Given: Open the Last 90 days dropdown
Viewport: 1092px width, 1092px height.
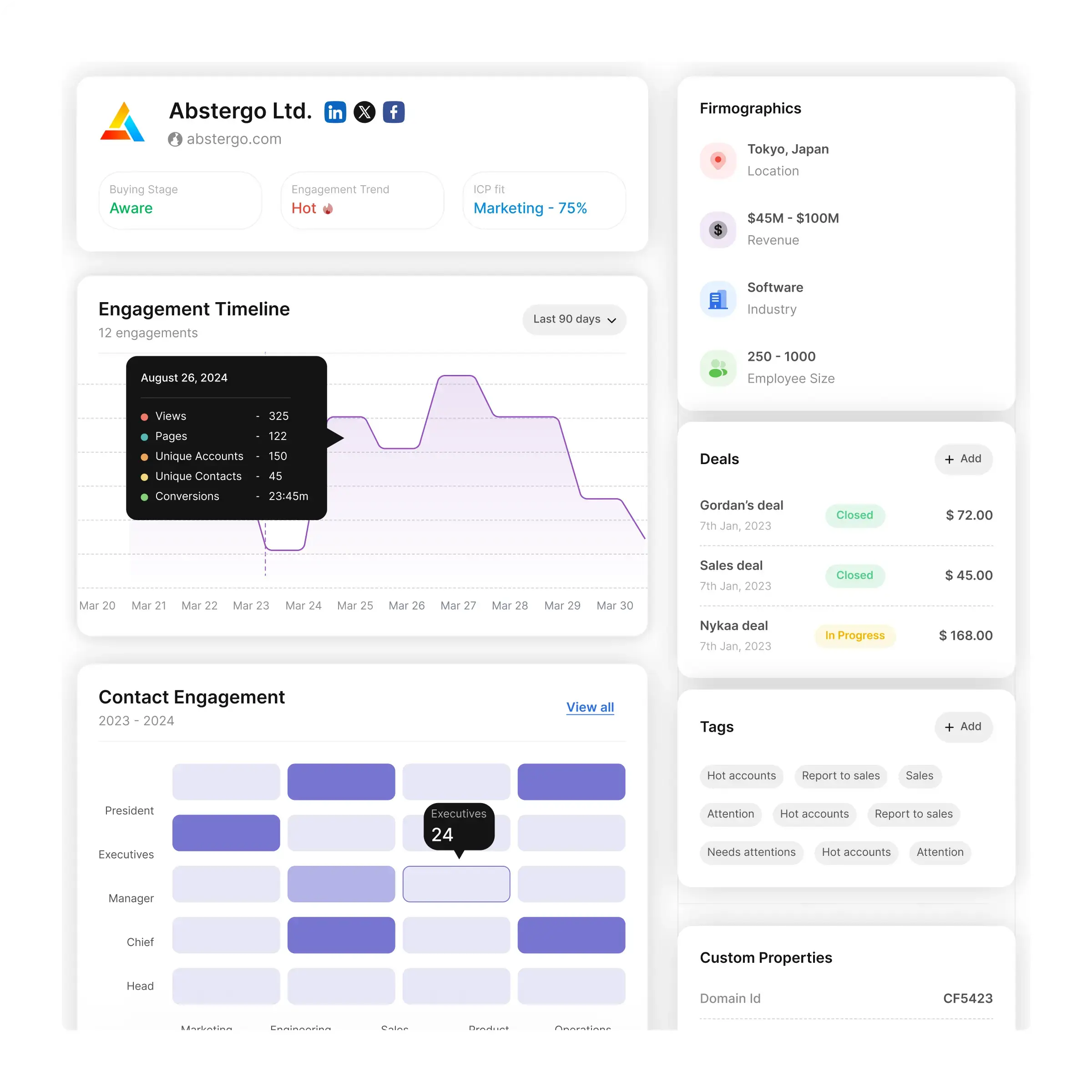Looking at the screenshot, I should 574,319.
